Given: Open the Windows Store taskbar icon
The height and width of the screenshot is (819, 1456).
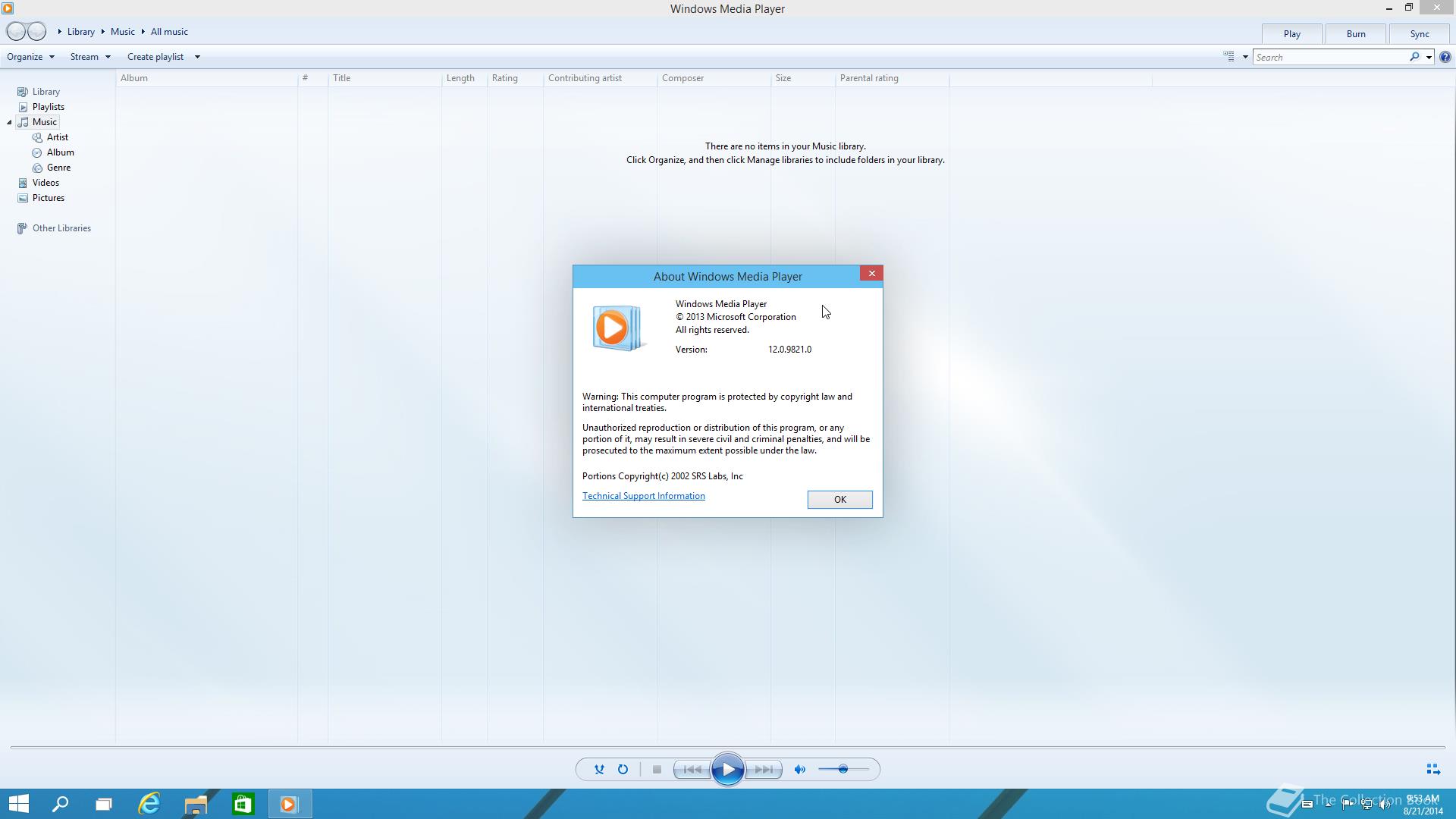Looking at the screenshot, I should pos(243,804).
